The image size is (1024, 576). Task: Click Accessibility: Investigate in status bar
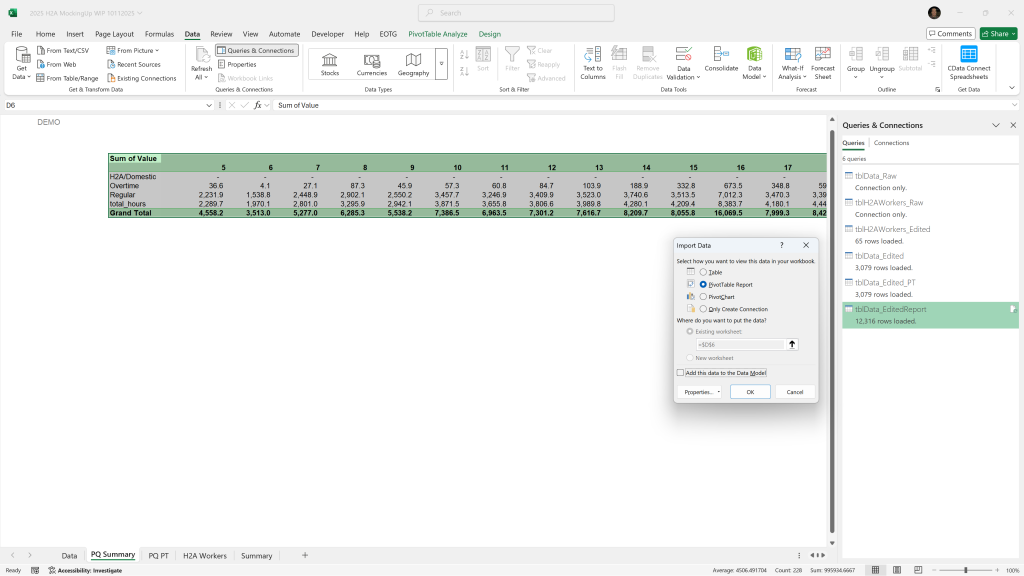tap(85, 570)
